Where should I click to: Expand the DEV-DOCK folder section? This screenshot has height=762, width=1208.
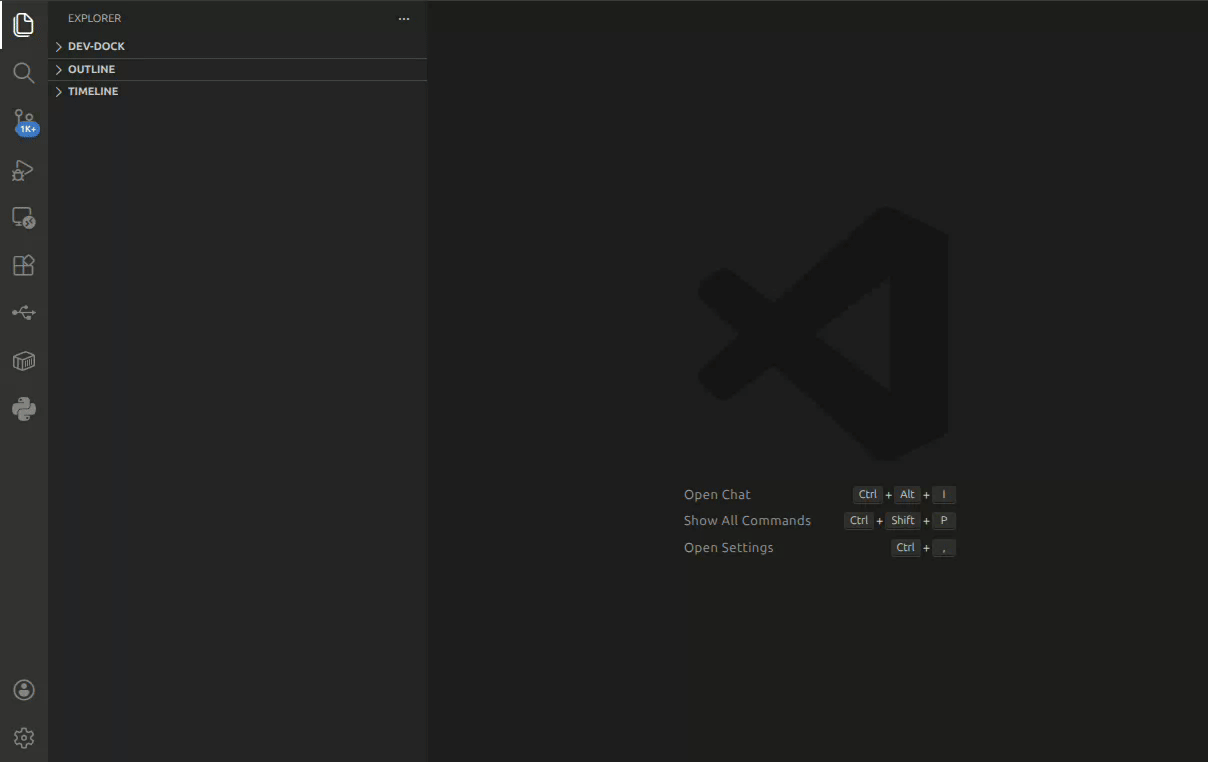click(x=238, y=46)
